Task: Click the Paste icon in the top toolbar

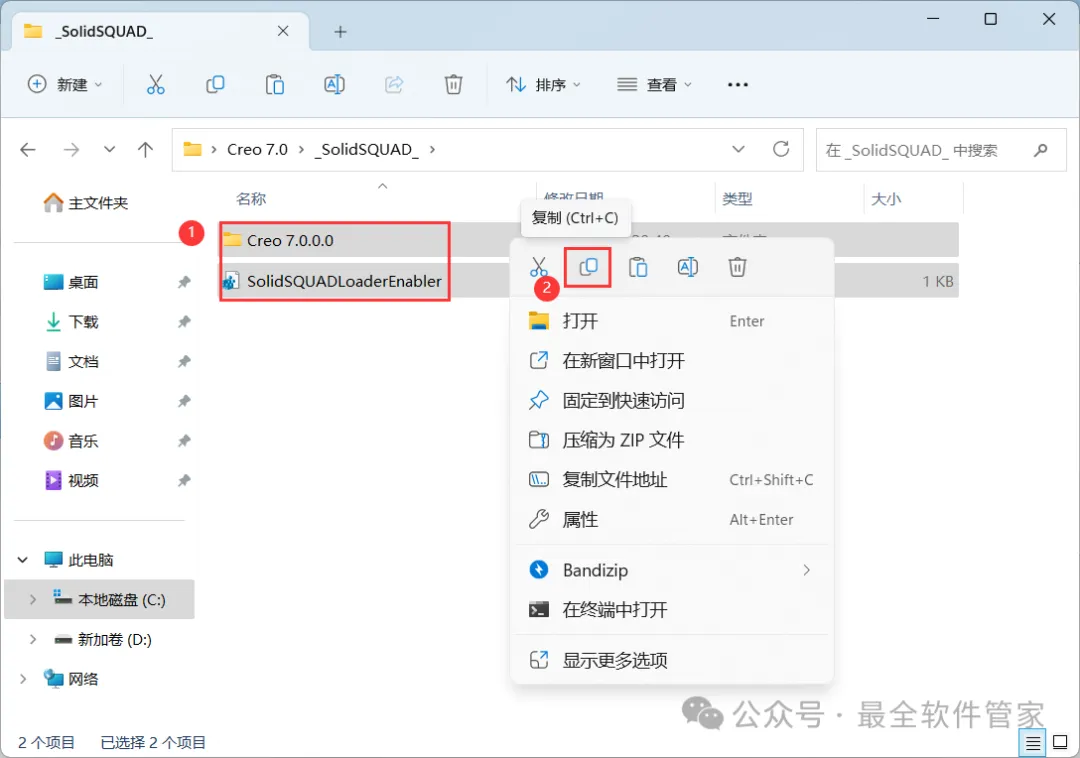Action: pyautogui.click(x=275, y=85)
